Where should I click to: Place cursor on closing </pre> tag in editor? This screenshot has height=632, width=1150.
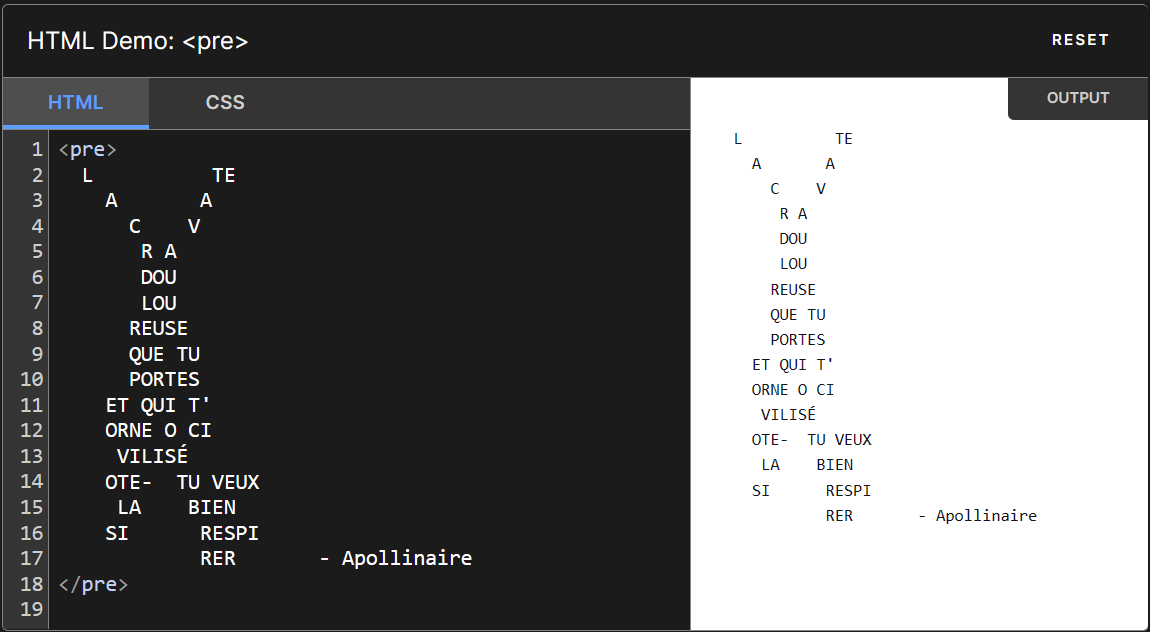[93, 584]
